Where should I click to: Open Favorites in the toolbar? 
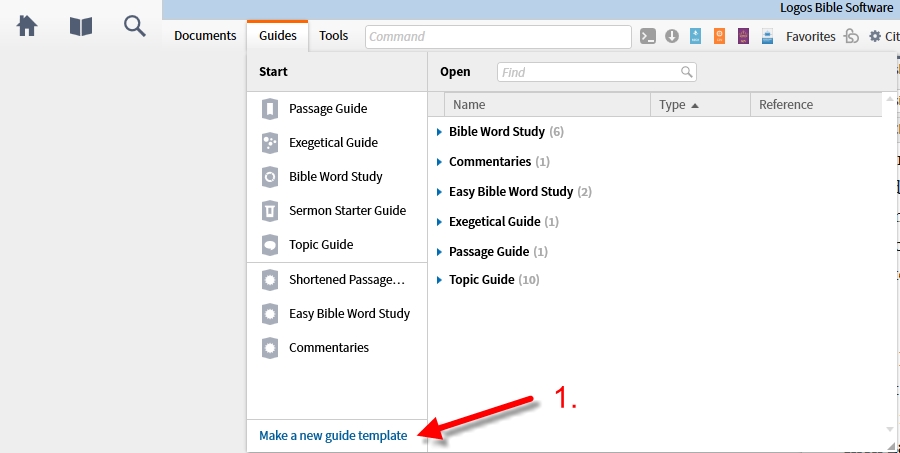click(810, 36)
